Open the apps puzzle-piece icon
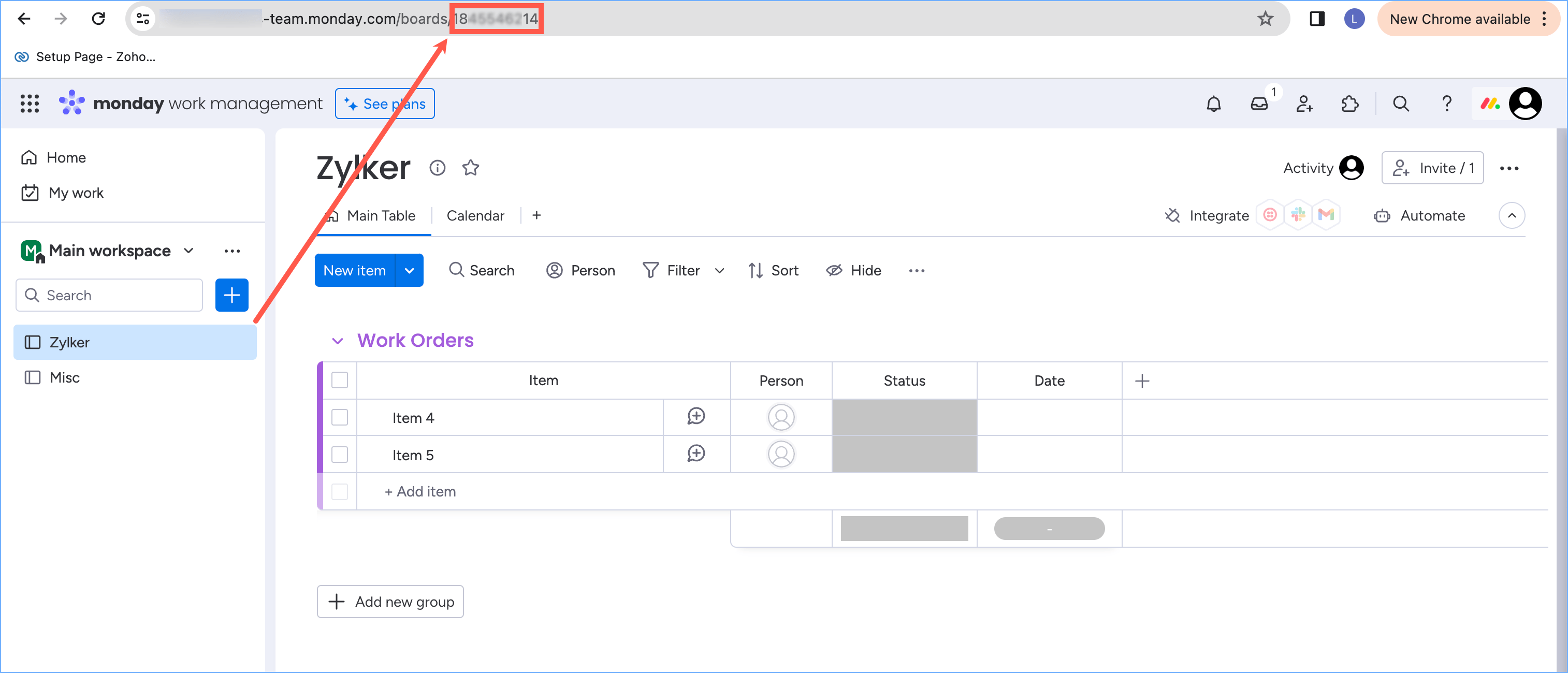Screen dimensions: 1568x673 [1349, 104]
